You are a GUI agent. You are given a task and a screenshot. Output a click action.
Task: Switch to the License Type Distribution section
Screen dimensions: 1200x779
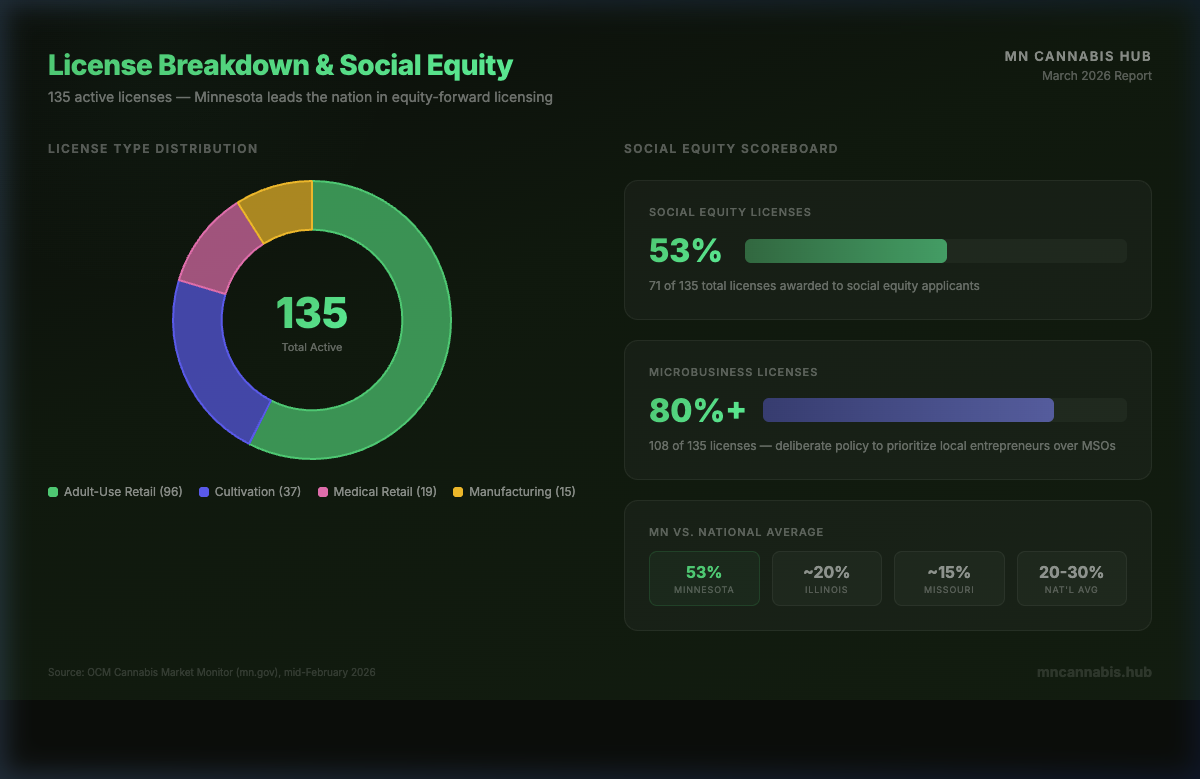[152, 148]
